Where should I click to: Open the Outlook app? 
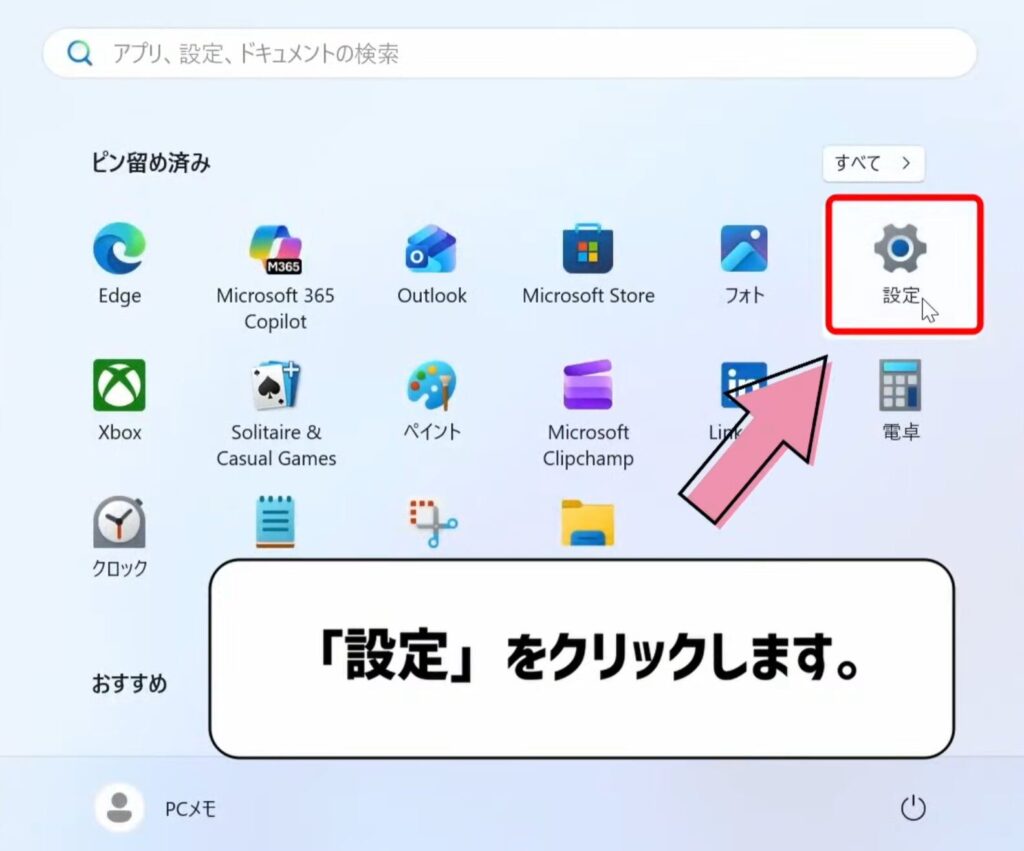coord(432,250)
